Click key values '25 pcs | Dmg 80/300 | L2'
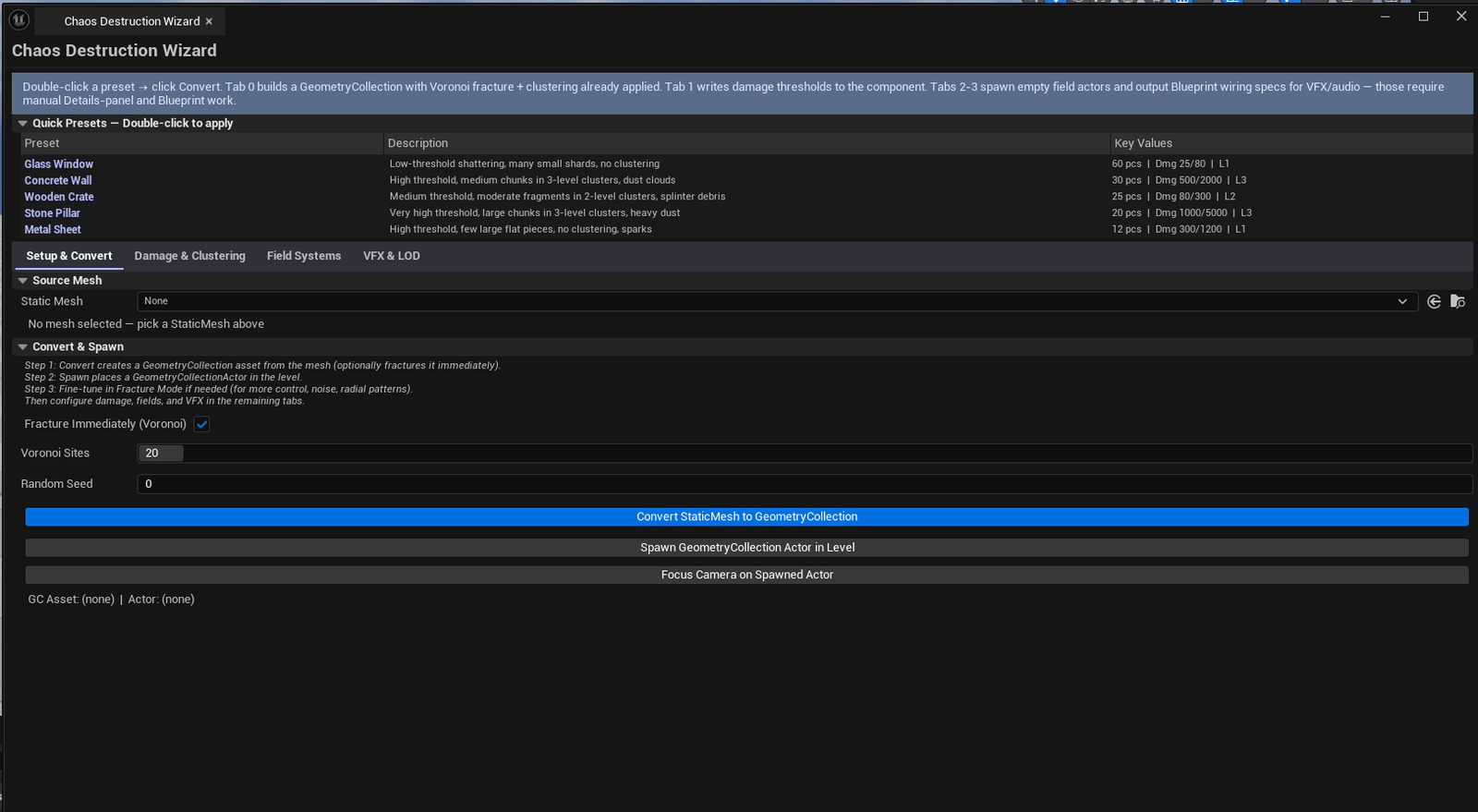 [x=1173, y=197]
